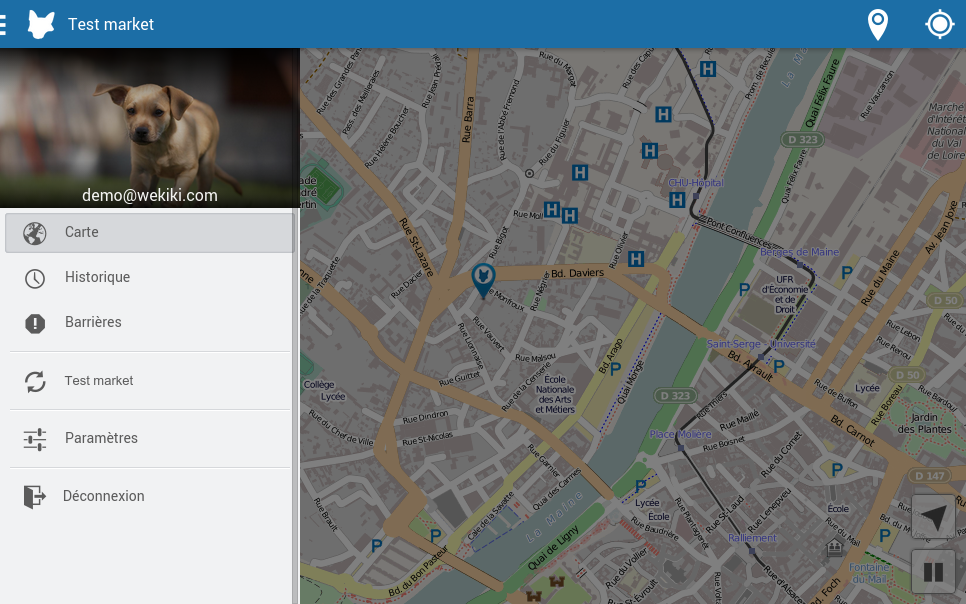Select the fox marker pin on map

(x=484, y=280)
